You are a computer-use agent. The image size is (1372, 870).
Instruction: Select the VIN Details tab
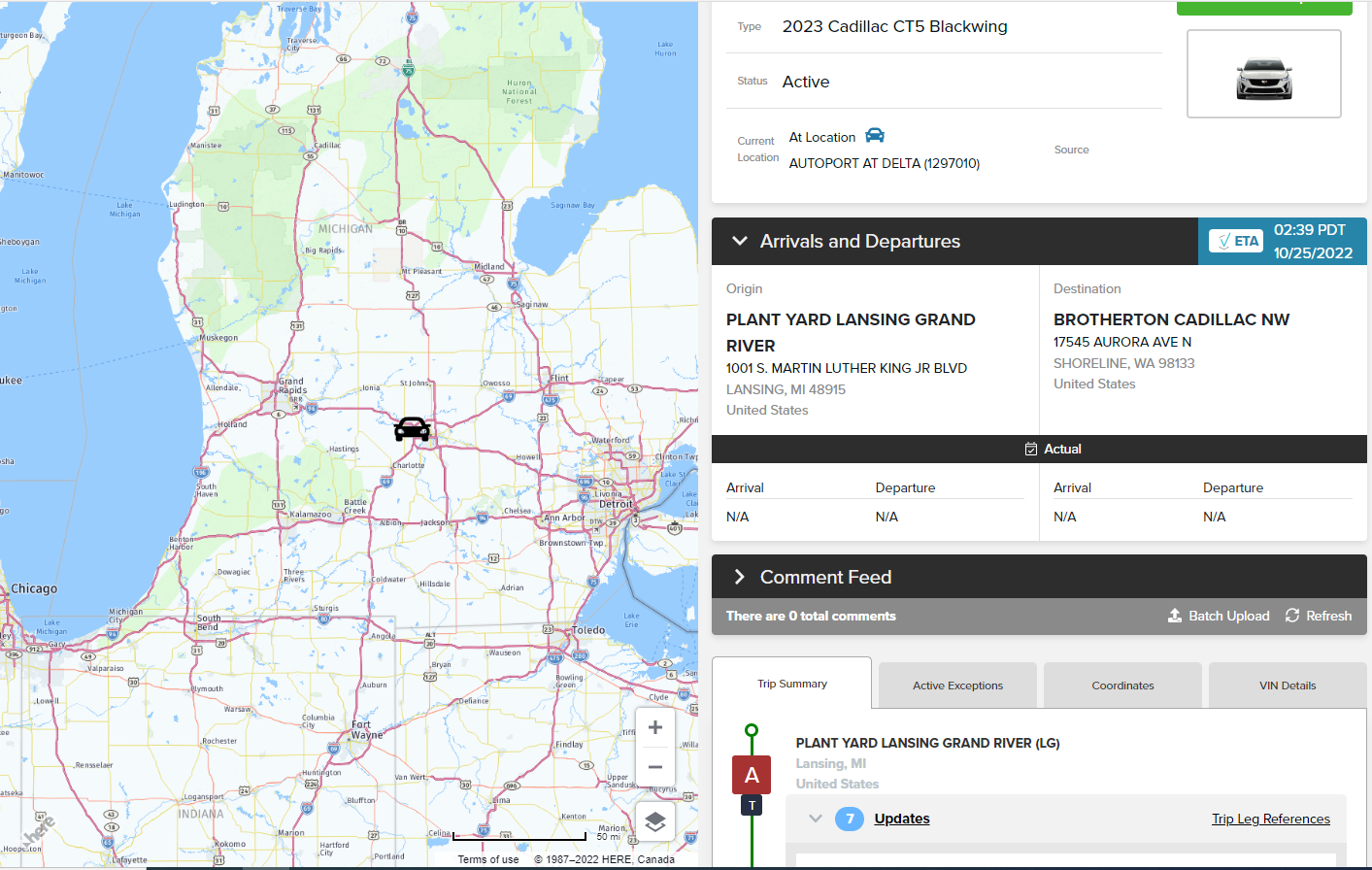tap(1288, 686)
